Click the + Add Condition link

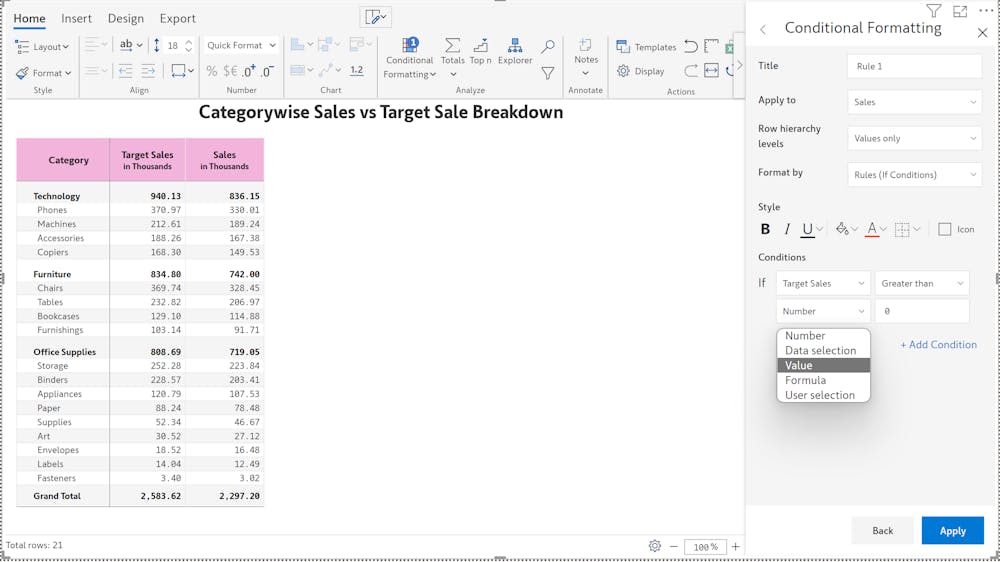[x=938, y=344]
